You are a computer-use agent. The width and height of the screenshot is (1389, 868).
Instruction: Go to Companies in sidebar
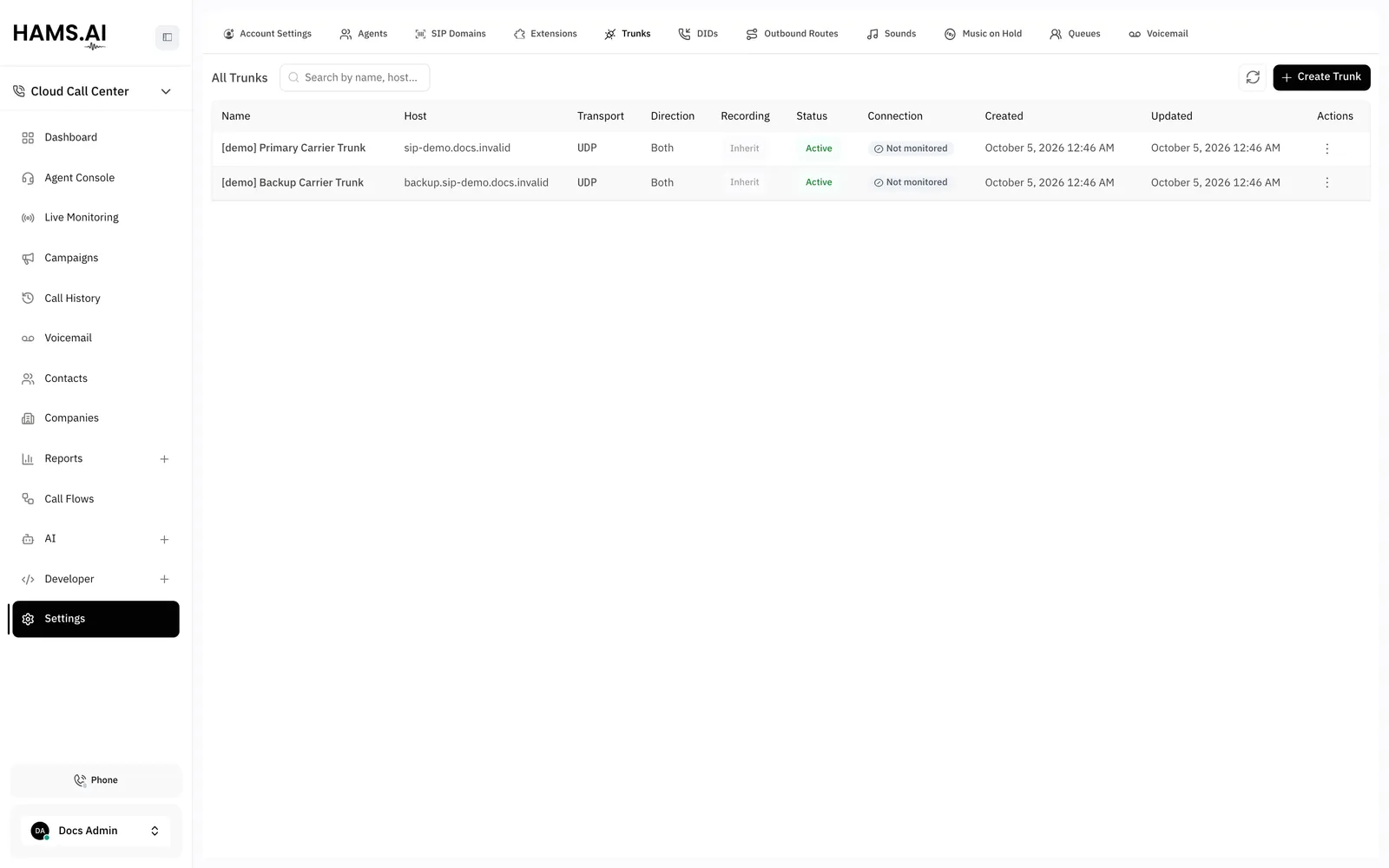click(95, 418)
